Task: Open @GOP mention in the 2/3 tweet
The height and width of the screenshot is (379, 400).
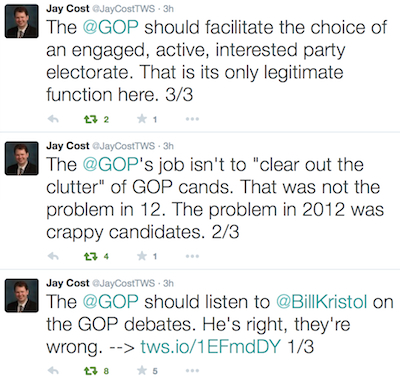Action: (x=110, y=165)
